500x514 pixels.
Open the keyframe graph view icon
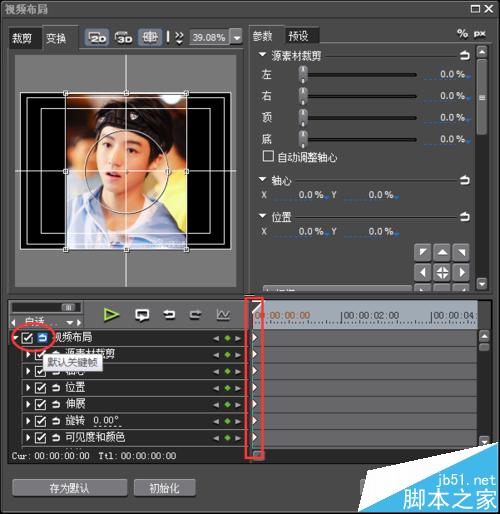223,314
